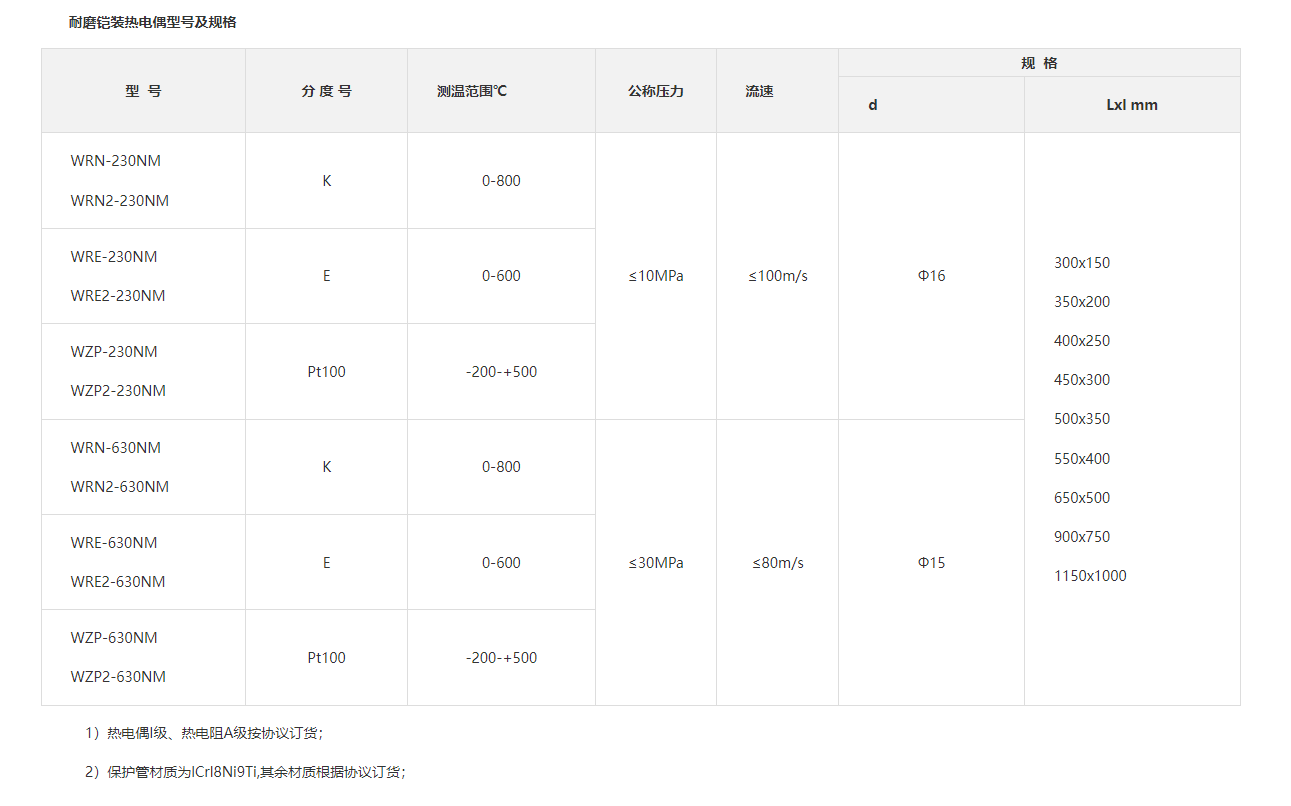Select the 1150x1000 size entry
Screen dimensions: 1291x806
(x=1090, y=576)
